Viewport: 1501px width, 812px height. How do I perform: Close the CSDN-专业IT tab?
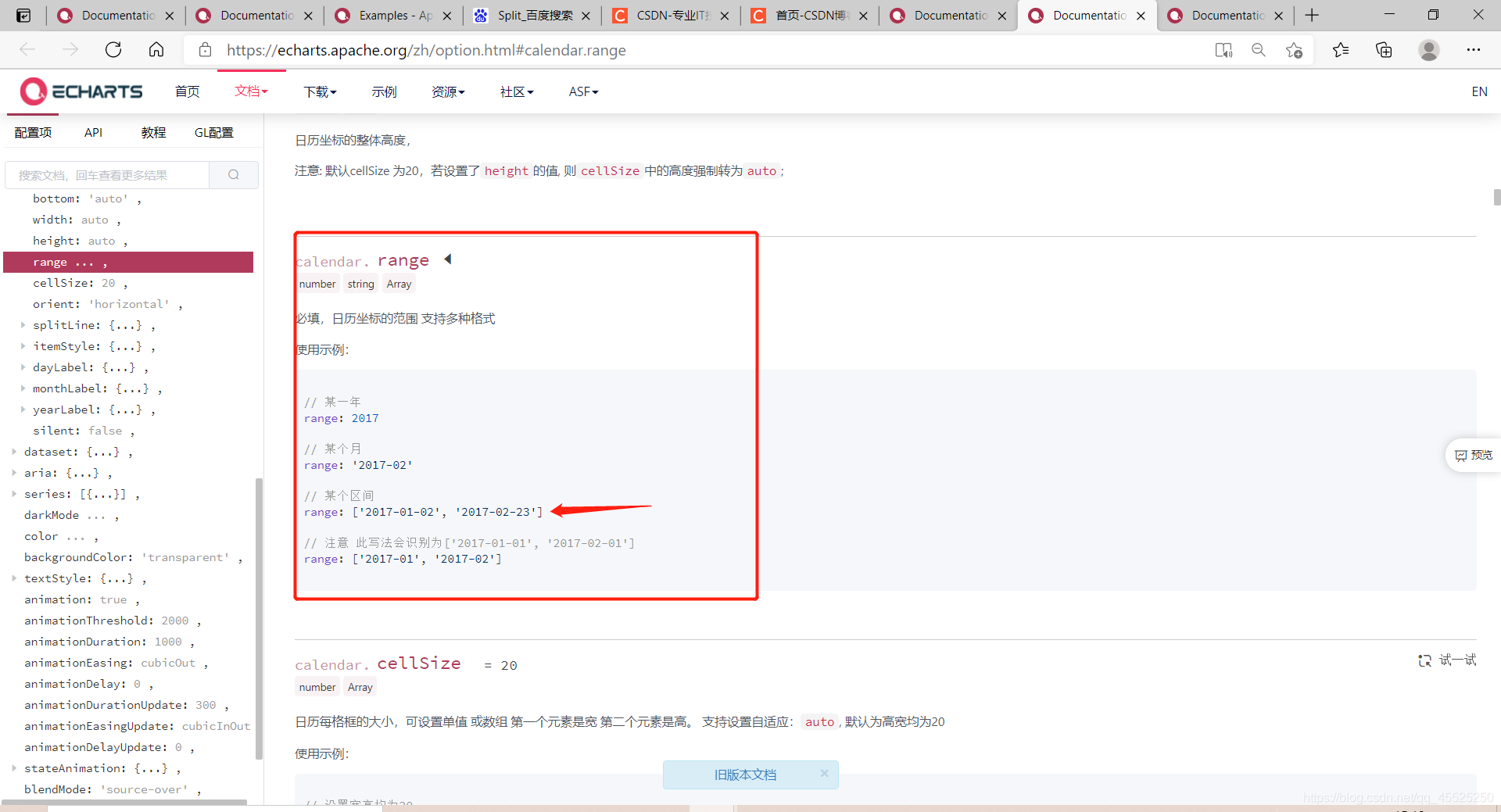(x=725, y=16)
